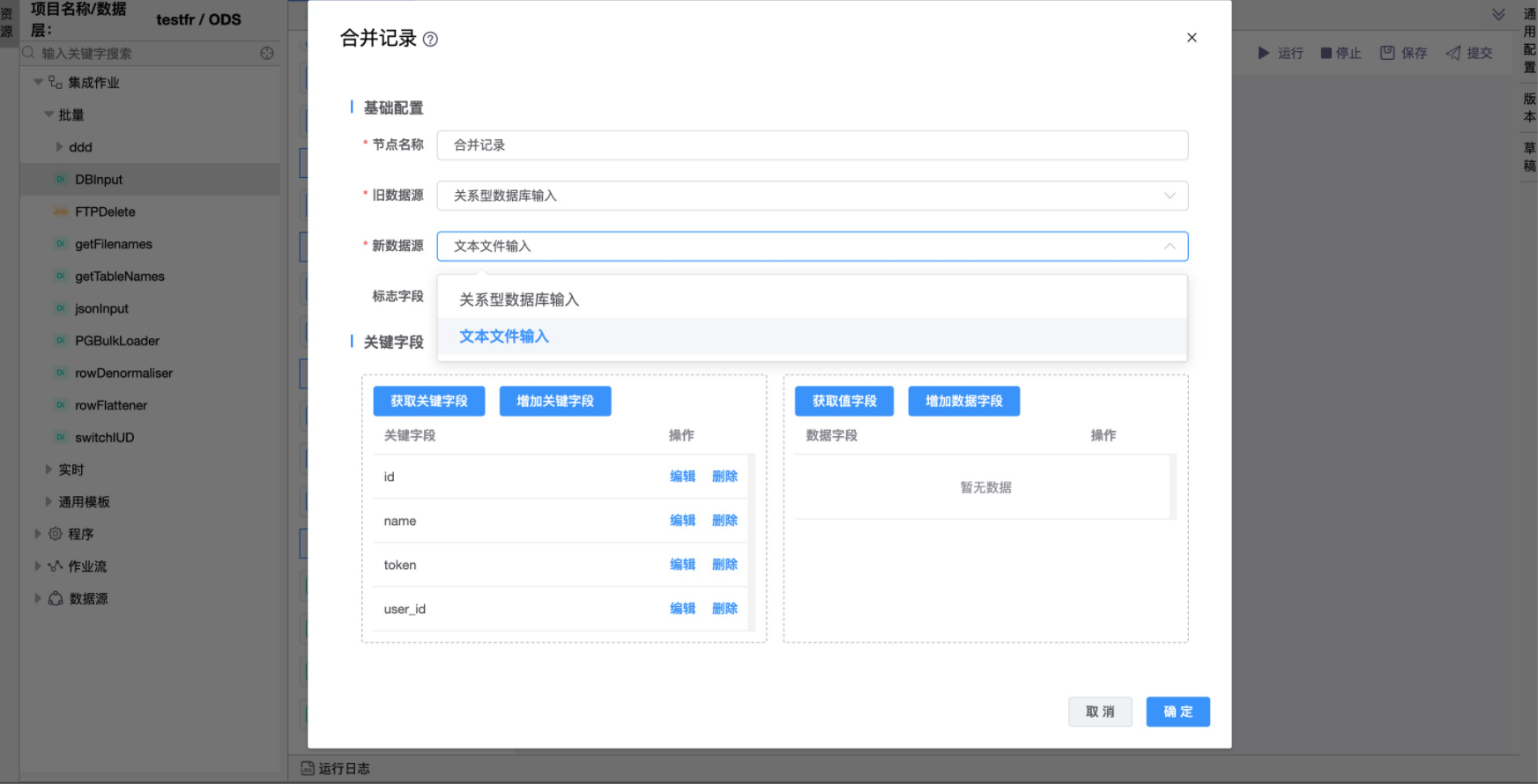Select FTPDelete in the job tree
This screenshot has height=784, width=1538.
pos(105,211)
